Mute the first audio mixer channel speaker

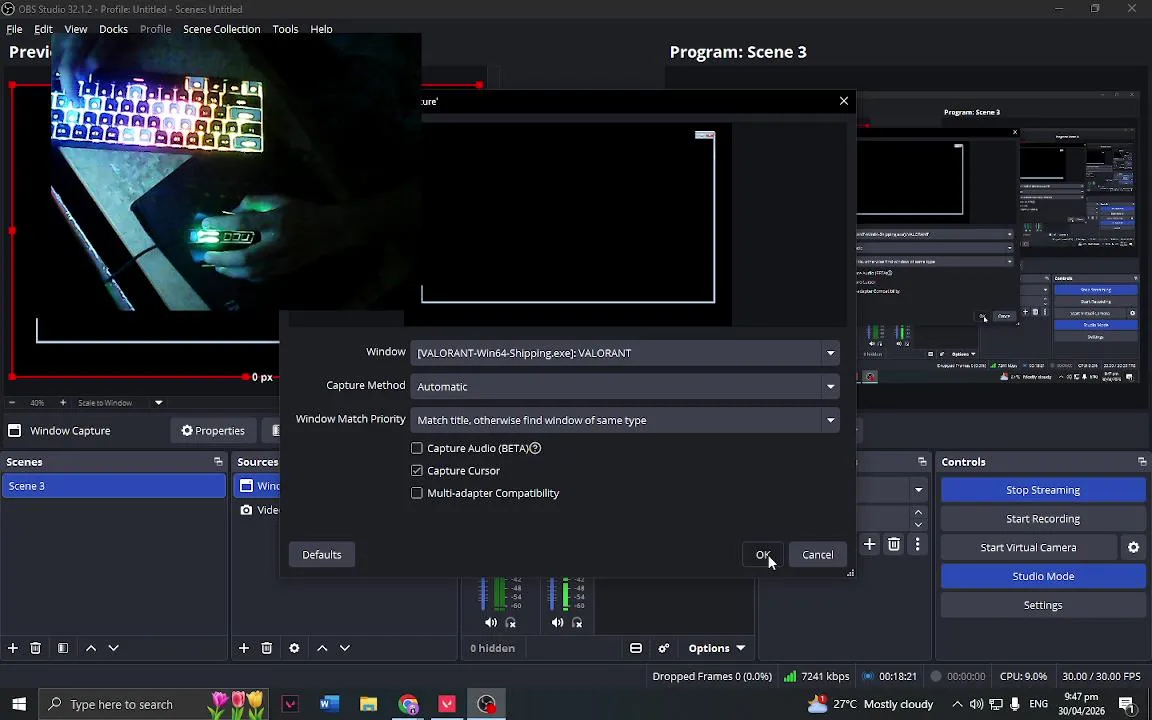pyautogui.click(x=491, y=622)
